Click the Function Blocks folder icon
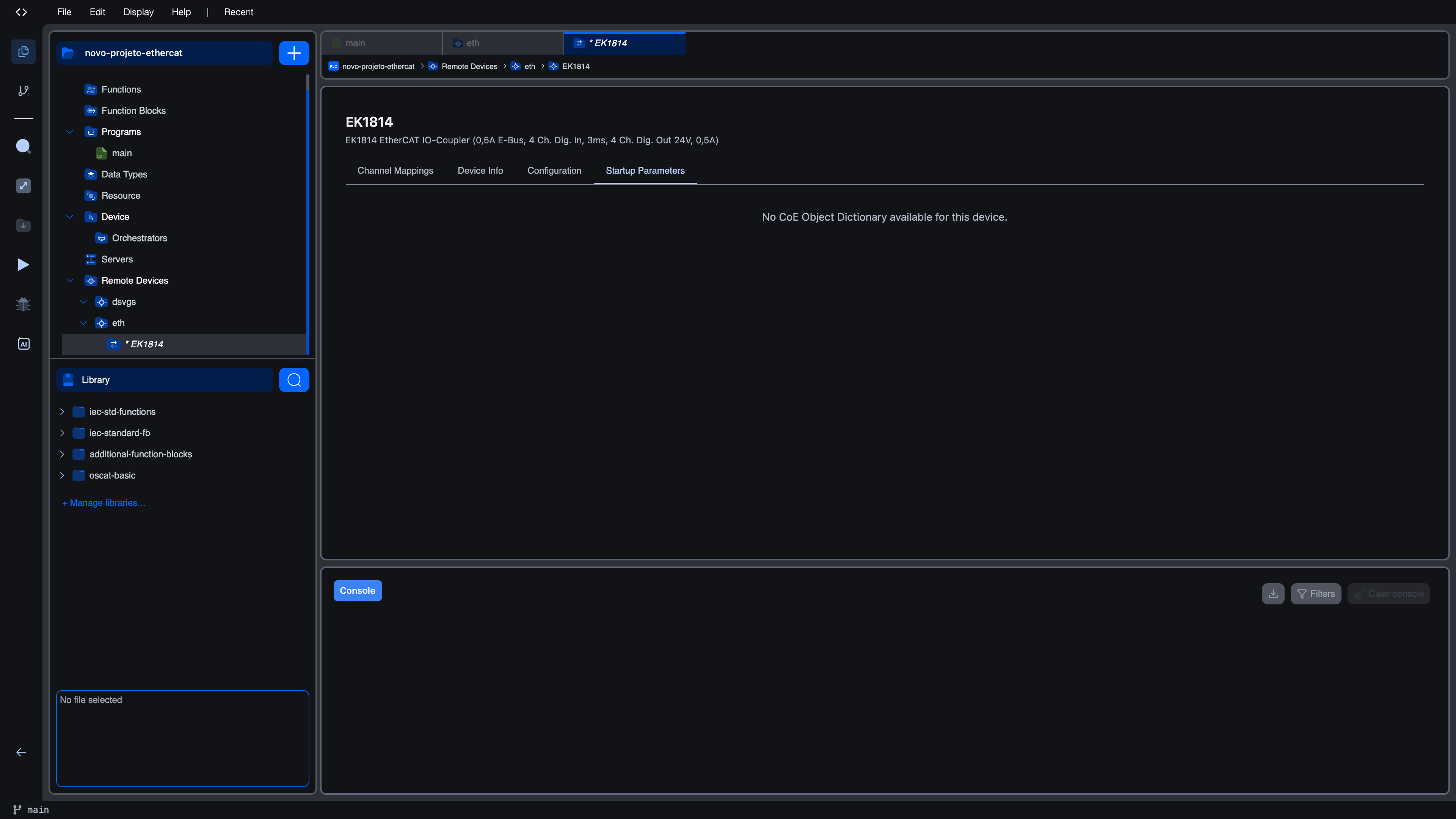 point(91,111)
